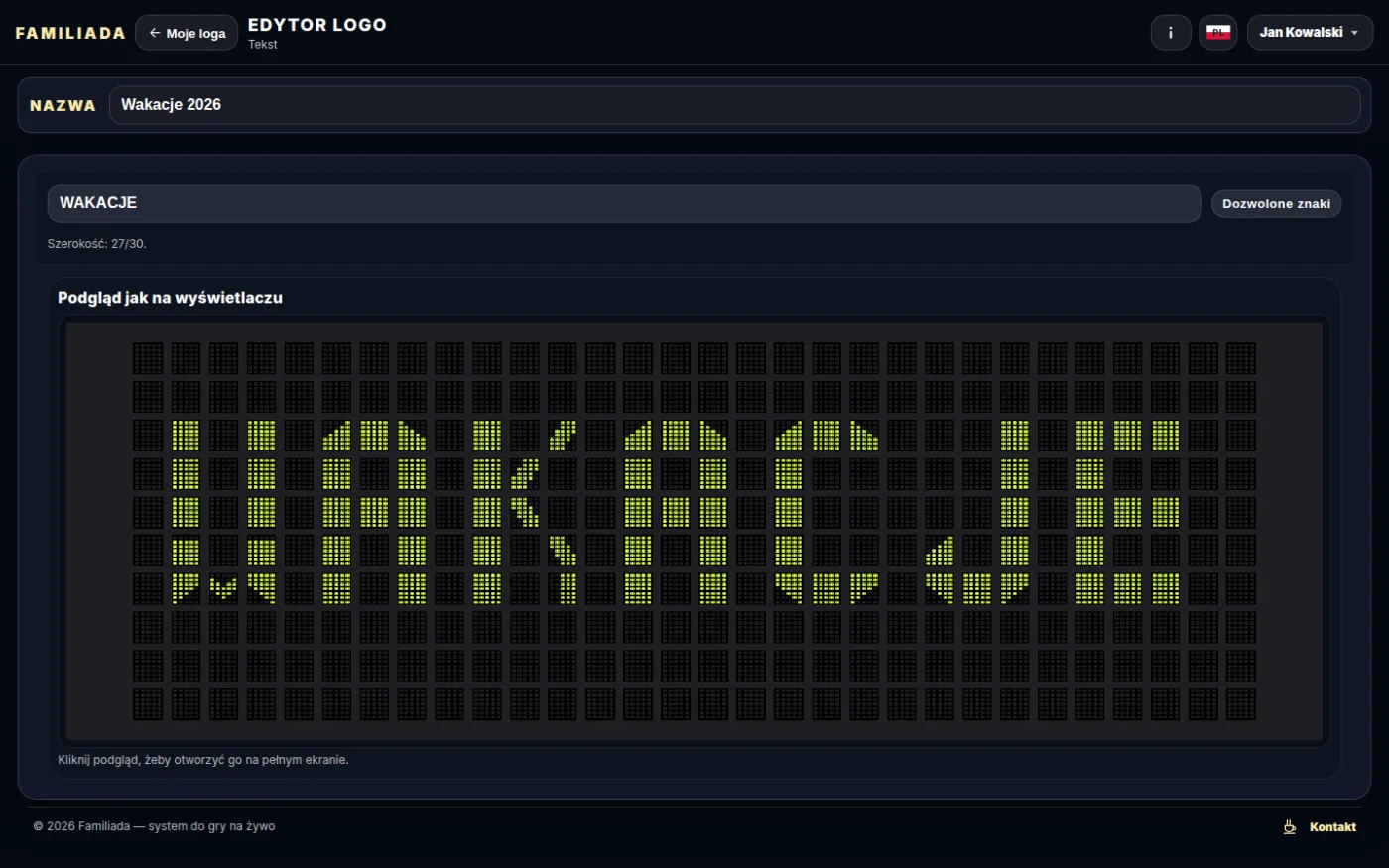Open the display preview in fullscreen
This screenshot has width=1389, height=868.
(x=694, y=532)
